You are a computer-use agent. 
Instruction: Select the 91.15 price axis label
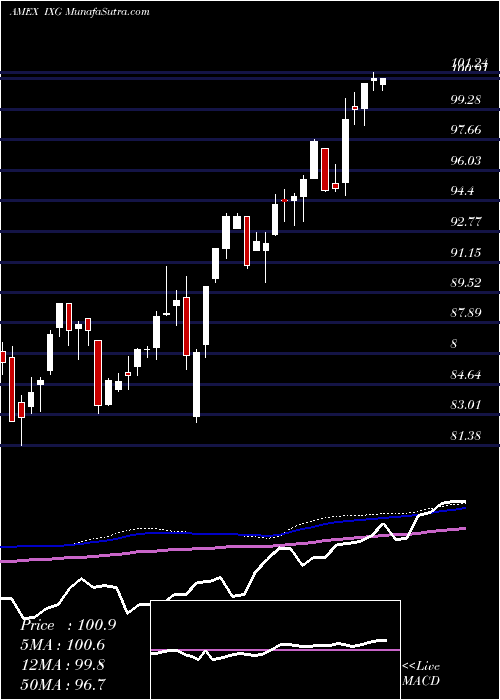466,253
